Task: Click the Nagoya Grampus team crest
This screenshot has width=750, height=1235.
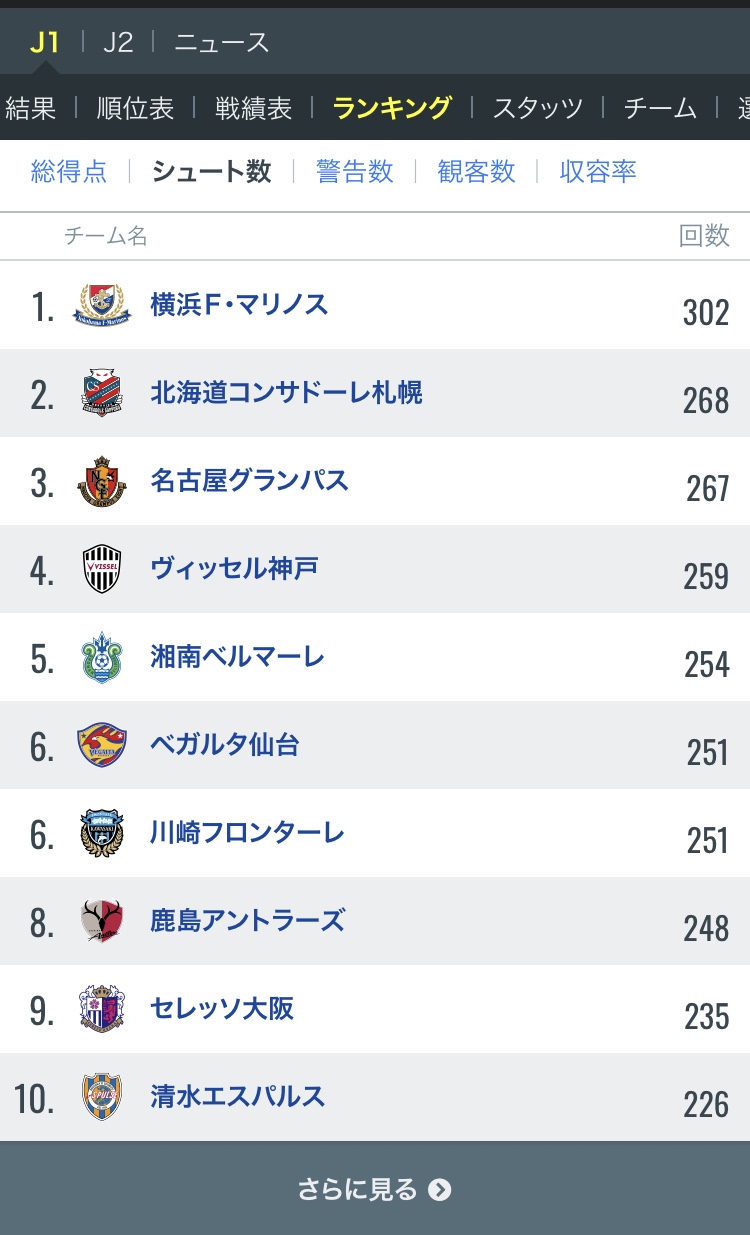Action: (x=102, y=481)
